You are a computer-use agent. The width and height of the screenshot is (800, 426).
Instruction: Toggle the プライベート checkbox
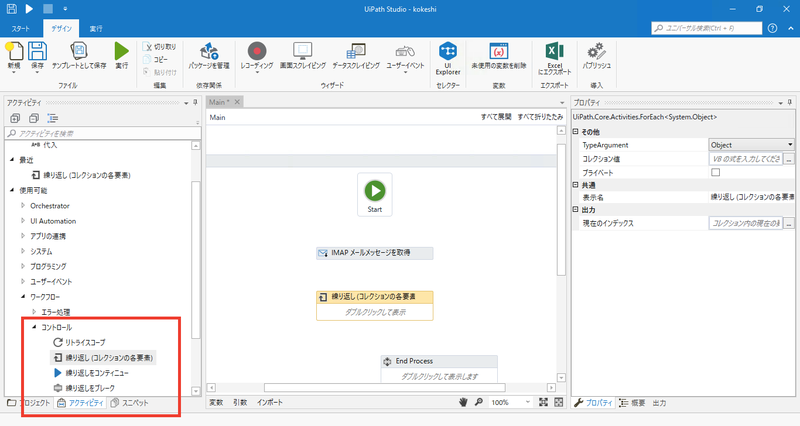716,172
